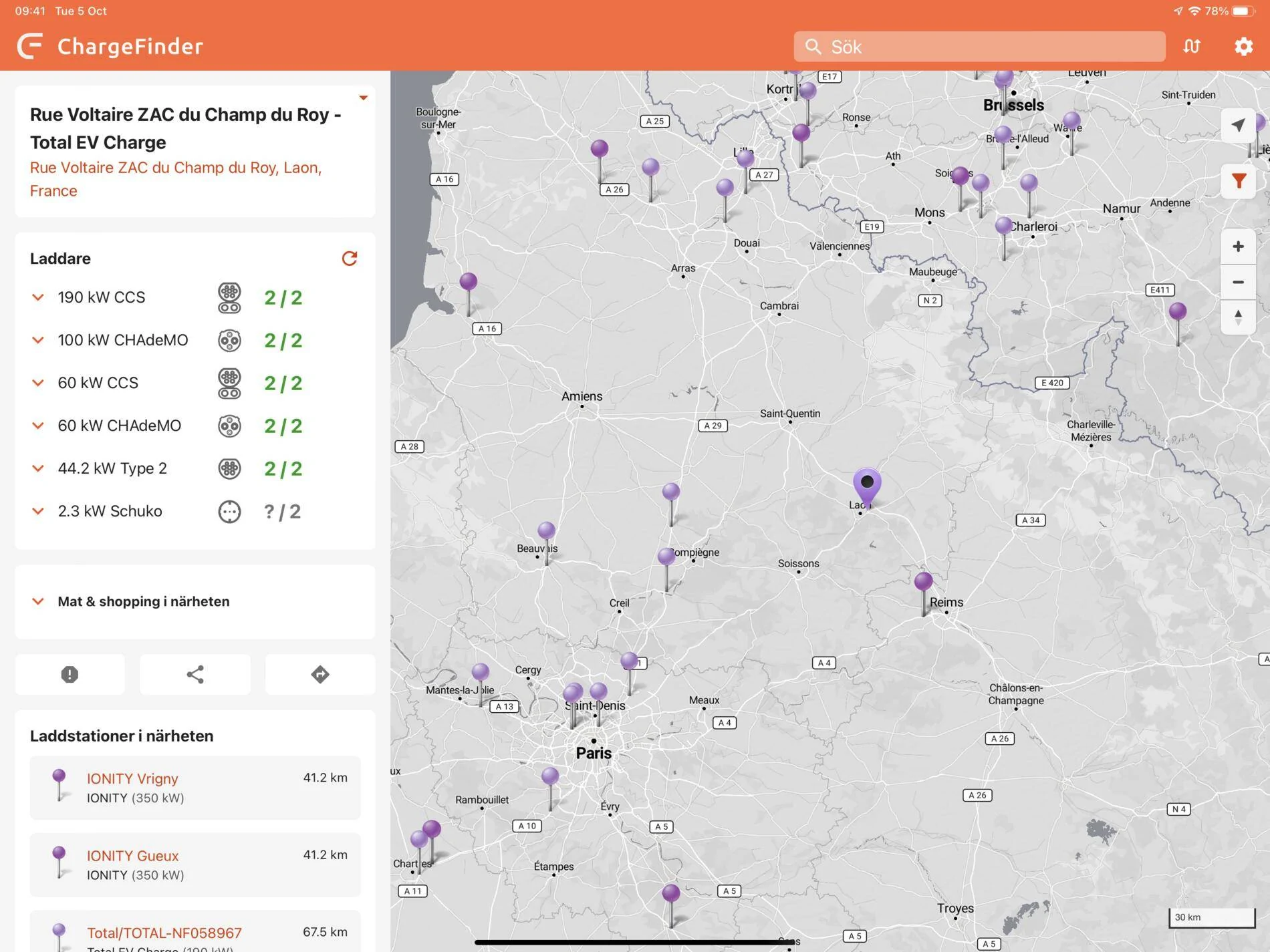This screenshot has height=952, width=1270.
Task: Get directions to this station
Action: [x=320, y=674]
